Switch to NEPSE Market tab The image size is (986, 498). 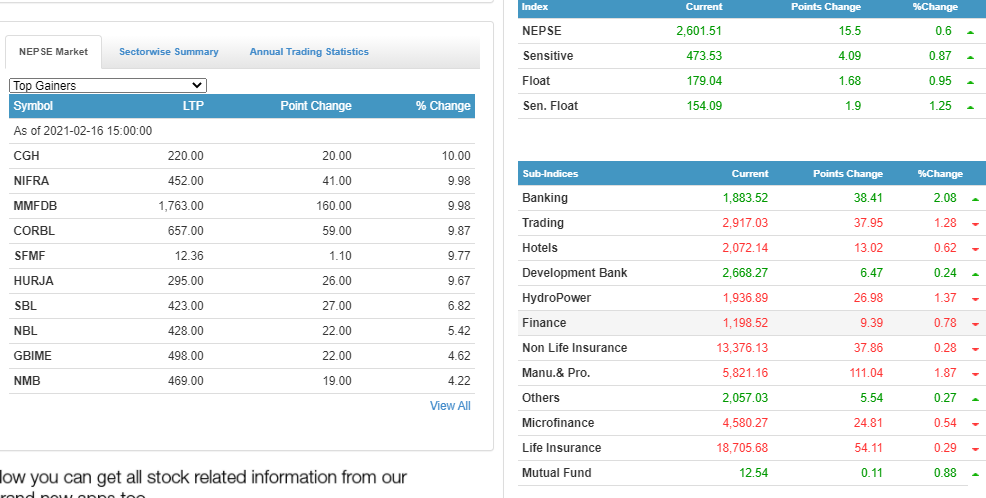point(53,52)
